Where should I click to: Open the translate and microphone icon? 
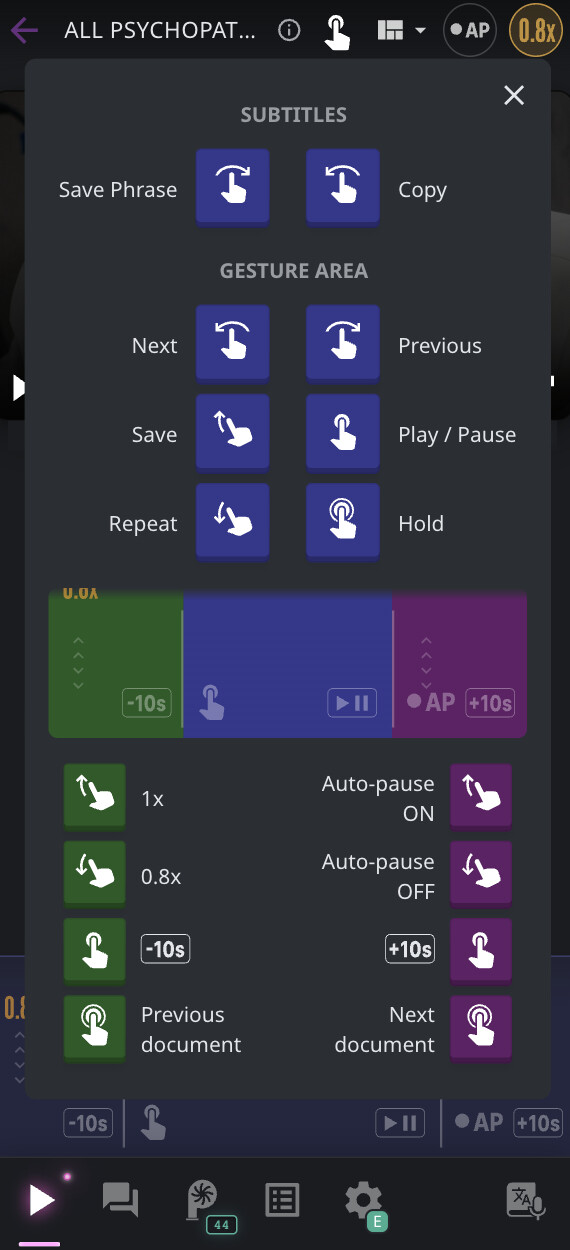point(527,1200)
